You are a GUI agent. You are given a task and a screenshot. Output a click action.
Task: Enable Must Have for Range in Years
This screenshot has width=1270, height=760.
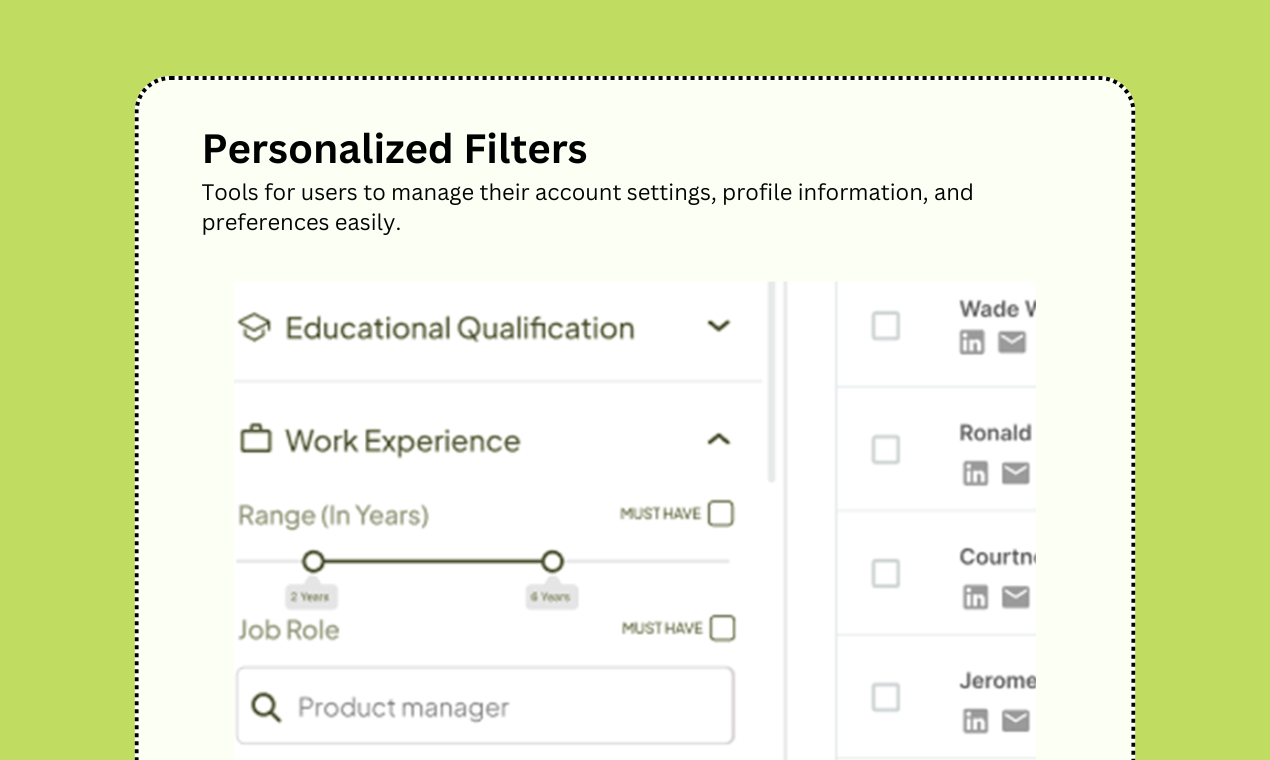720,514
